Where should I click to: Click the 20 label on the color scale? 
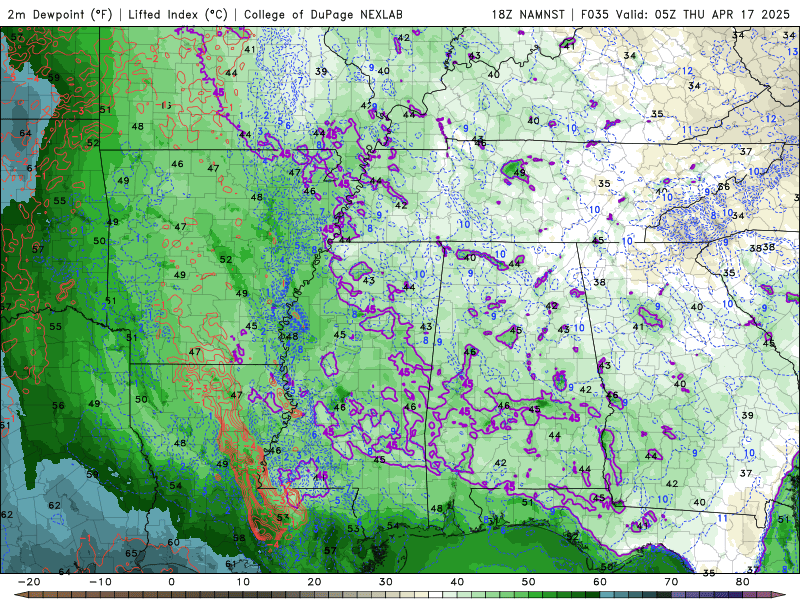(314, 582)
